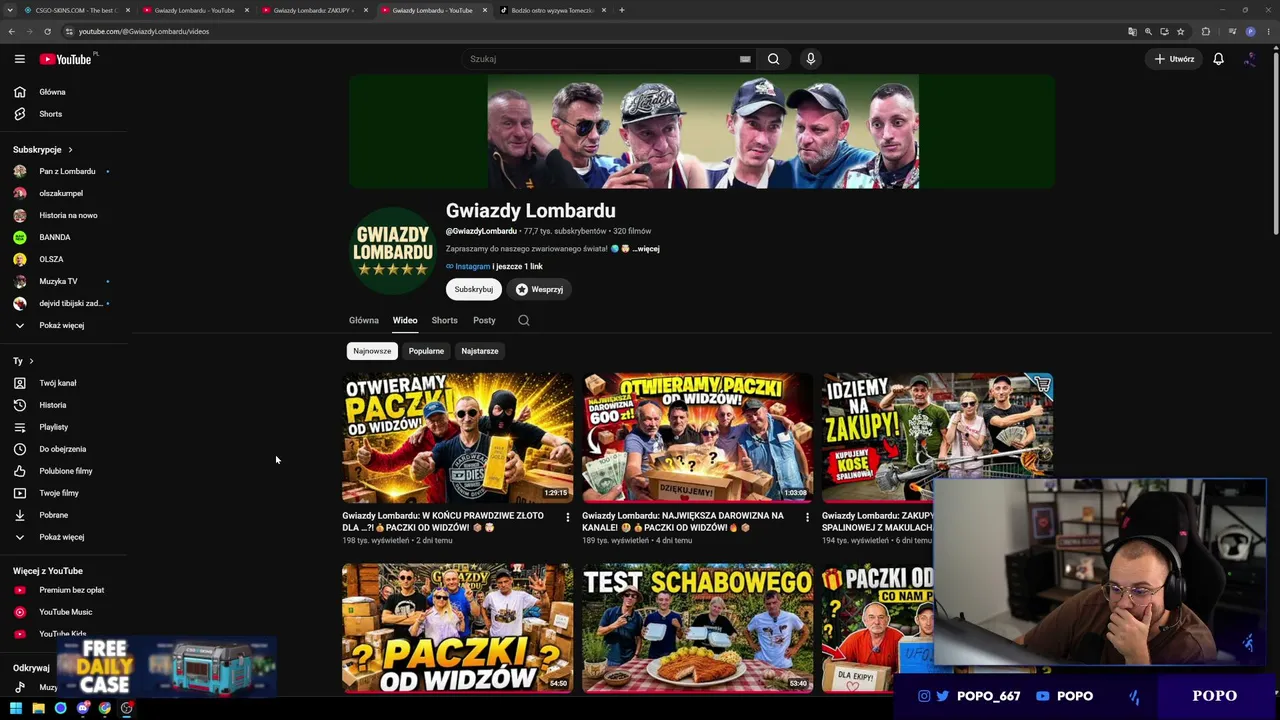Open the zoom magnifier in the address bar
The width and height of the screenshot is (1280, 720).
pos(1148,31)
